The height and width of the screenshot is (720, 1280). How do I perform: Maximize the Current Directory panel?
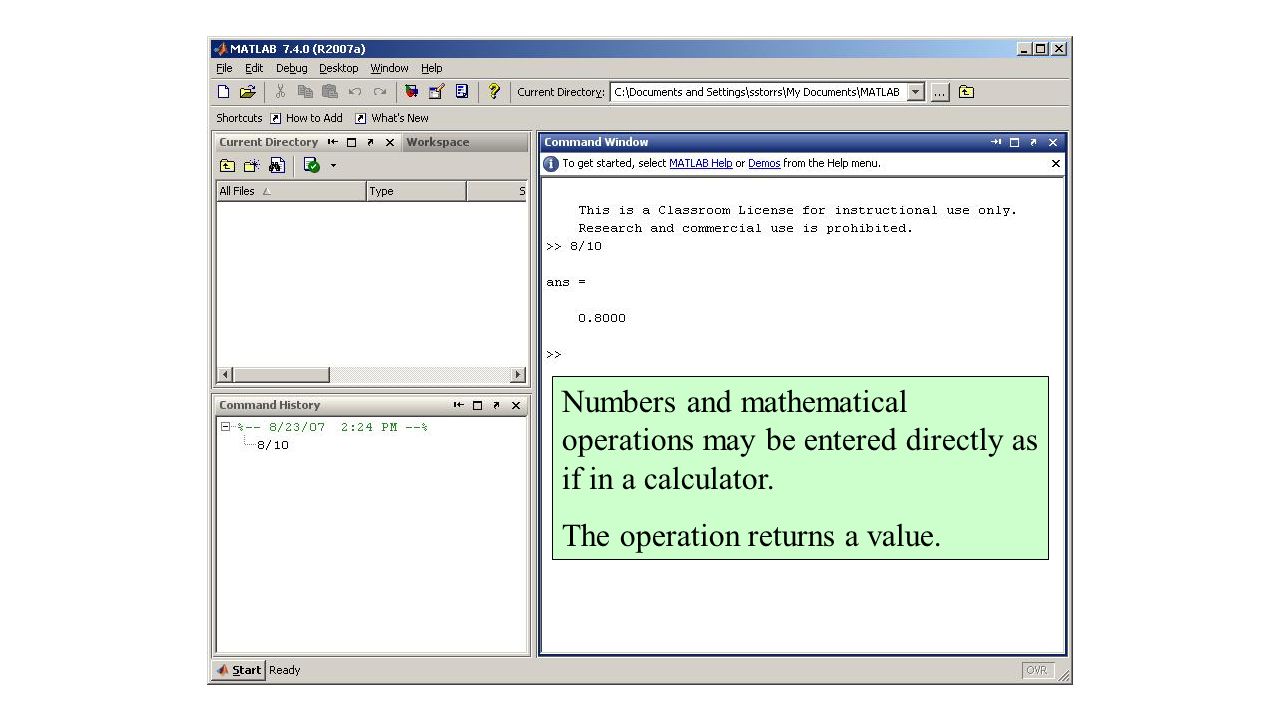(351, 142)
